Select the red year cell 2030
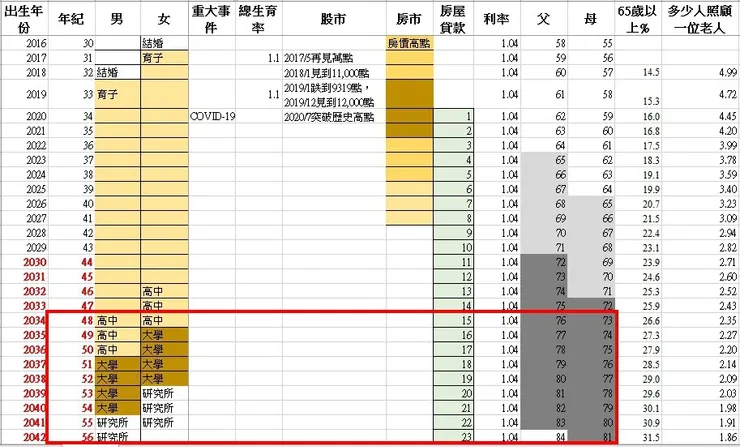This screenshot has width=740, height=447. click(24, 262)
